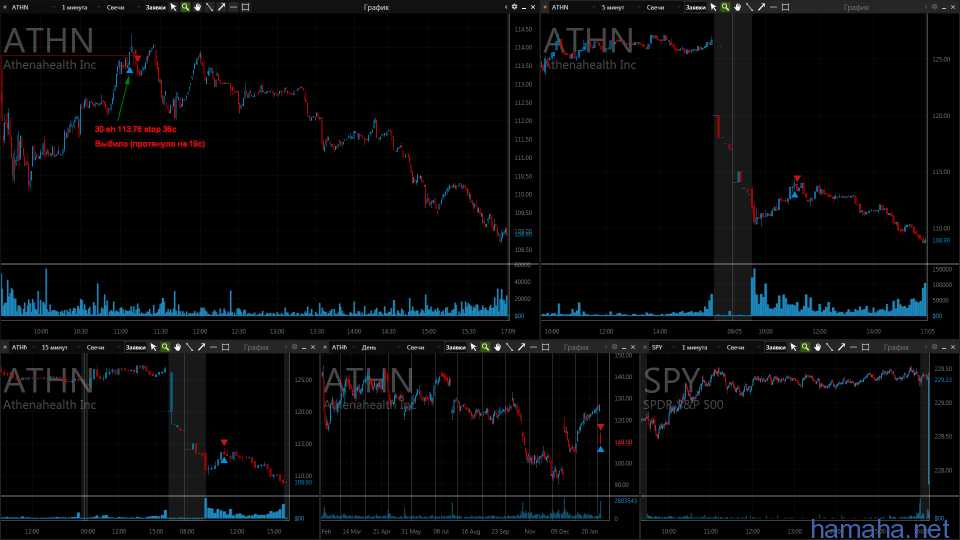
Task: Activate zoom magnifier in 5-minute ATHN chart
Action: pyautogui.click(x=725, y=7)
